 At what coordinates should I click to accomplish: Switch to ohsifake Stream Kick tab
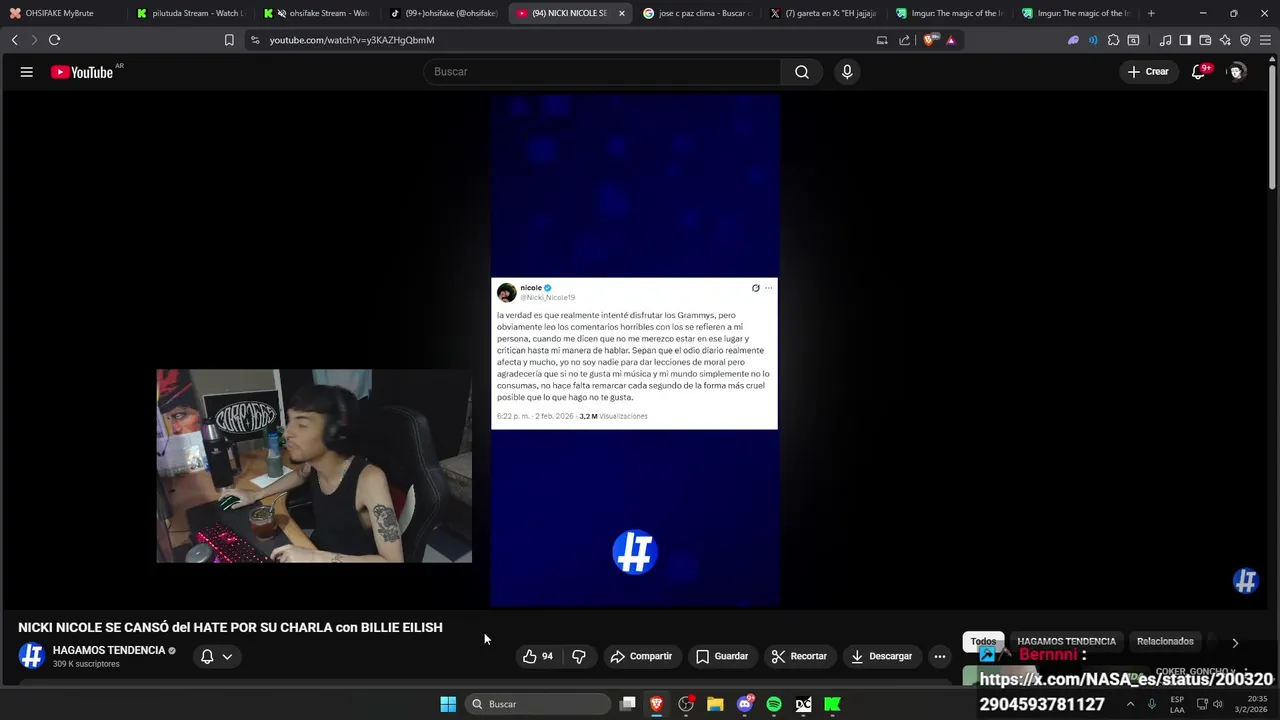[x=317, y=13]
